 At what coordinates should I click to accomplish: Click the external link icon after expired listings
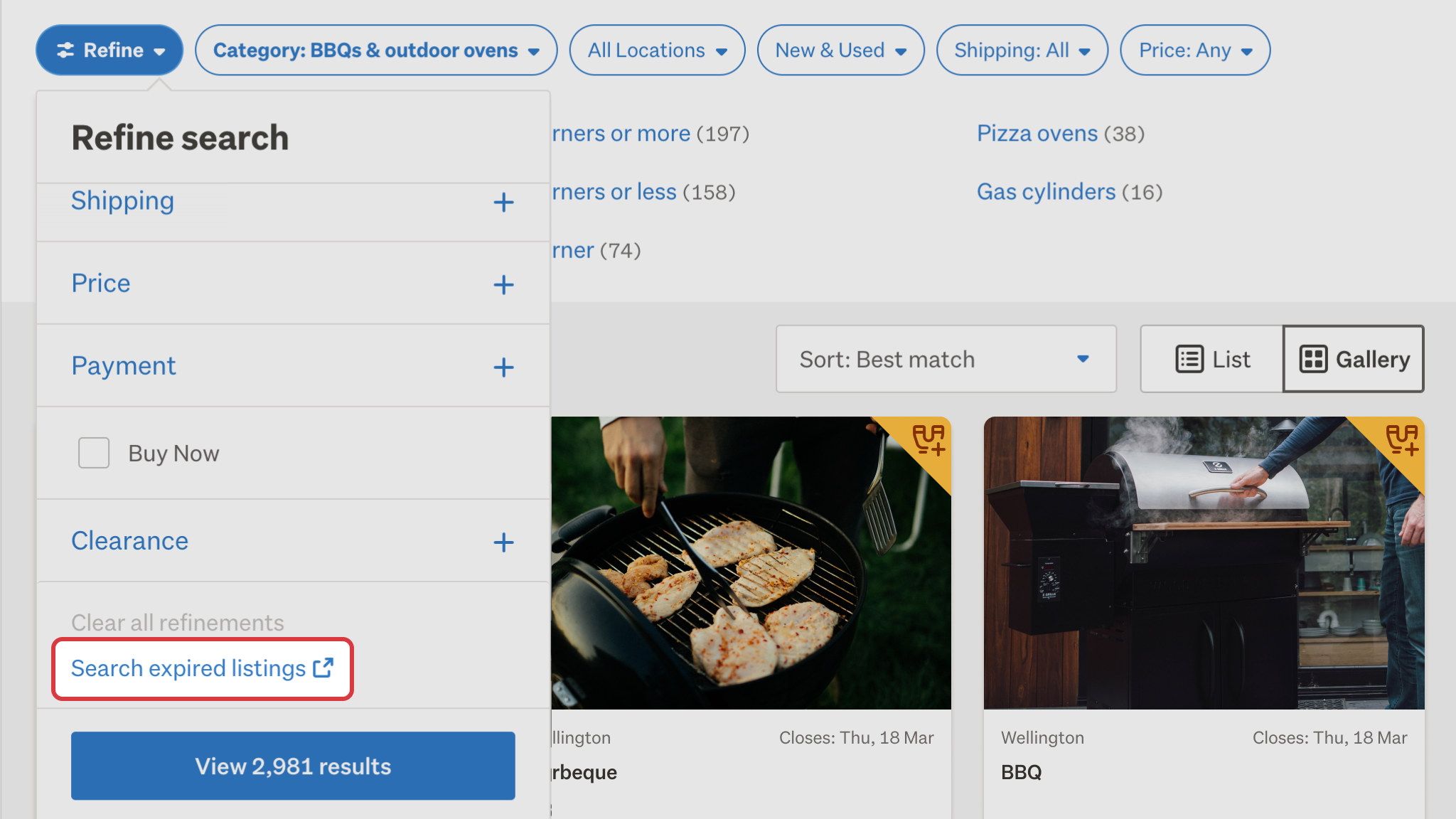click(323, 668)
